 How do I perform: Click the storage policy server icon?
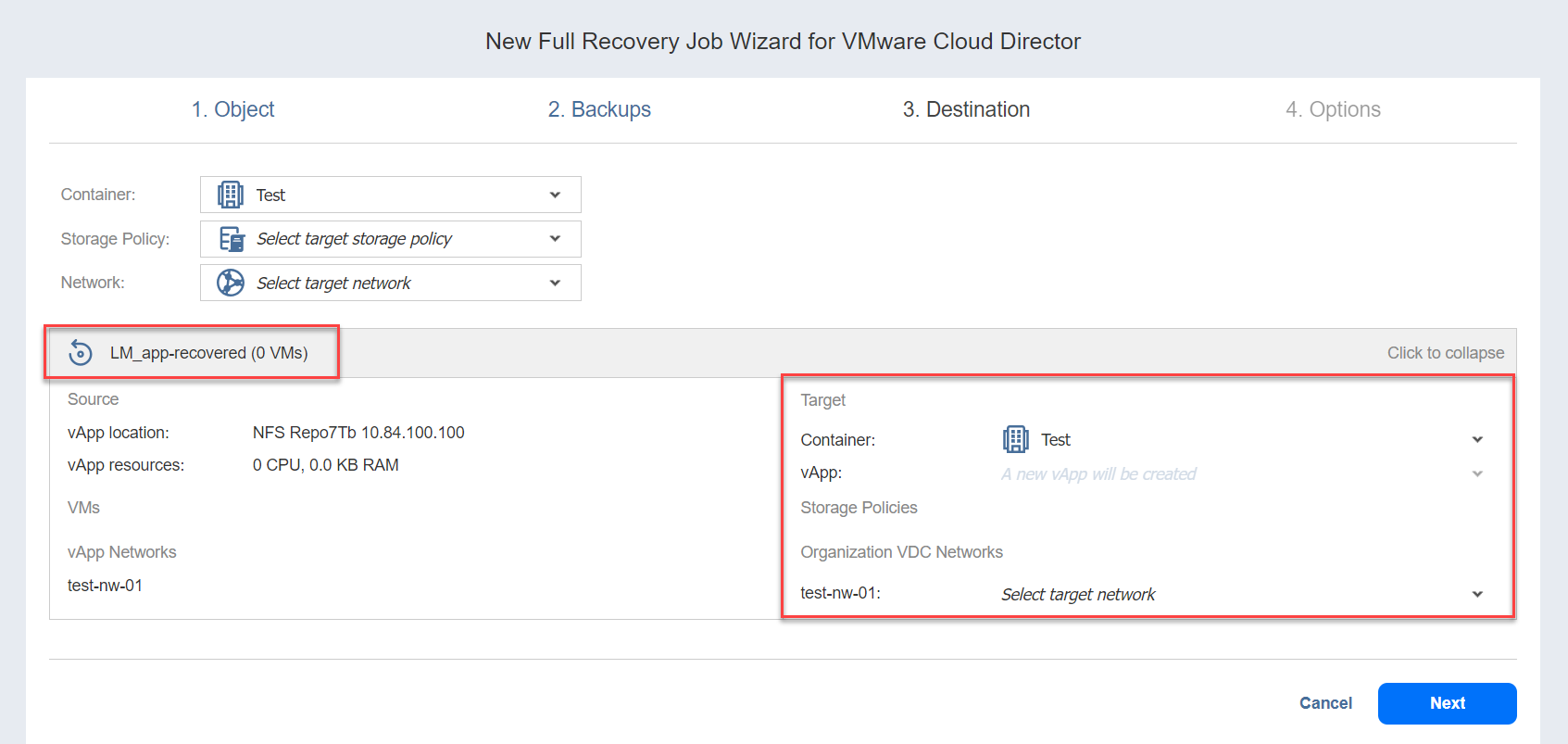coord(231,239)
